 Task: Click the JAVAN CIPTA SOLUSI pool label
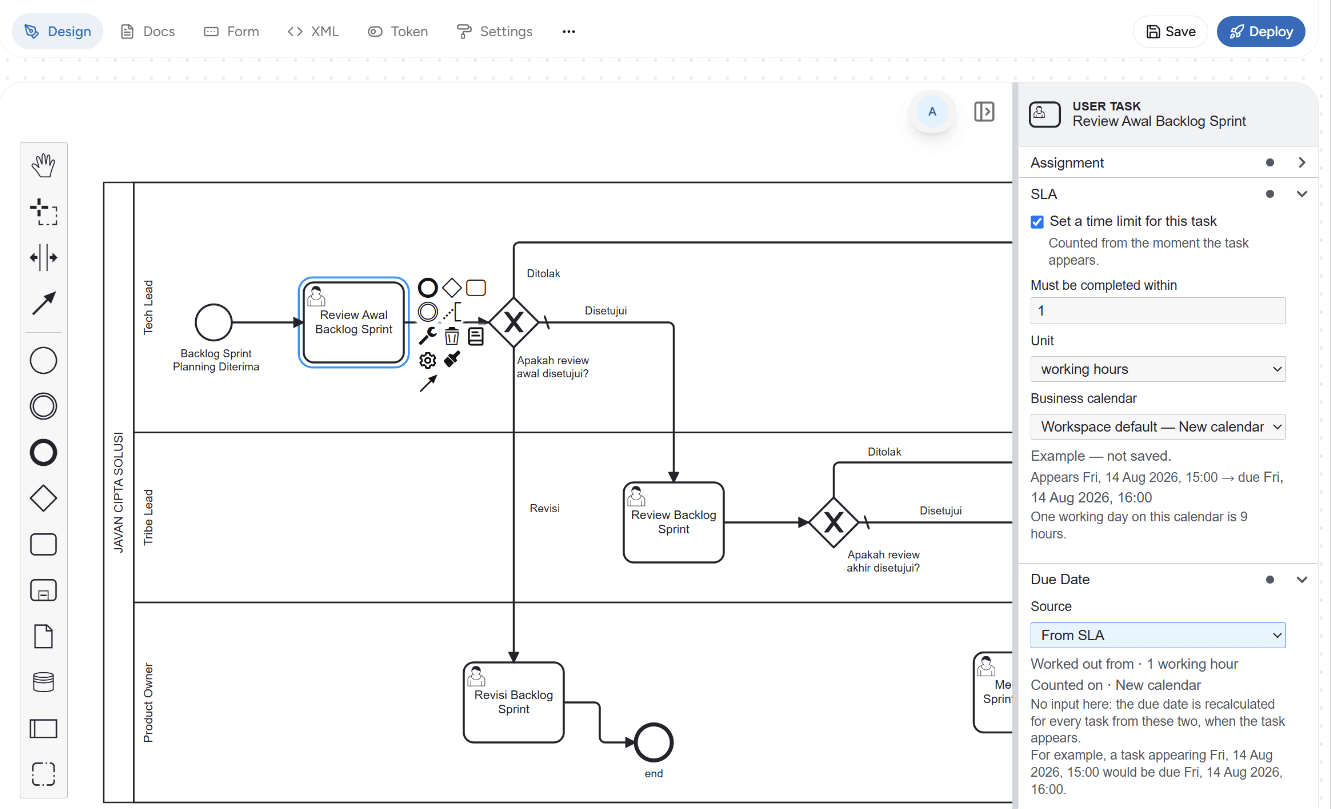click(x=118, y=492)
